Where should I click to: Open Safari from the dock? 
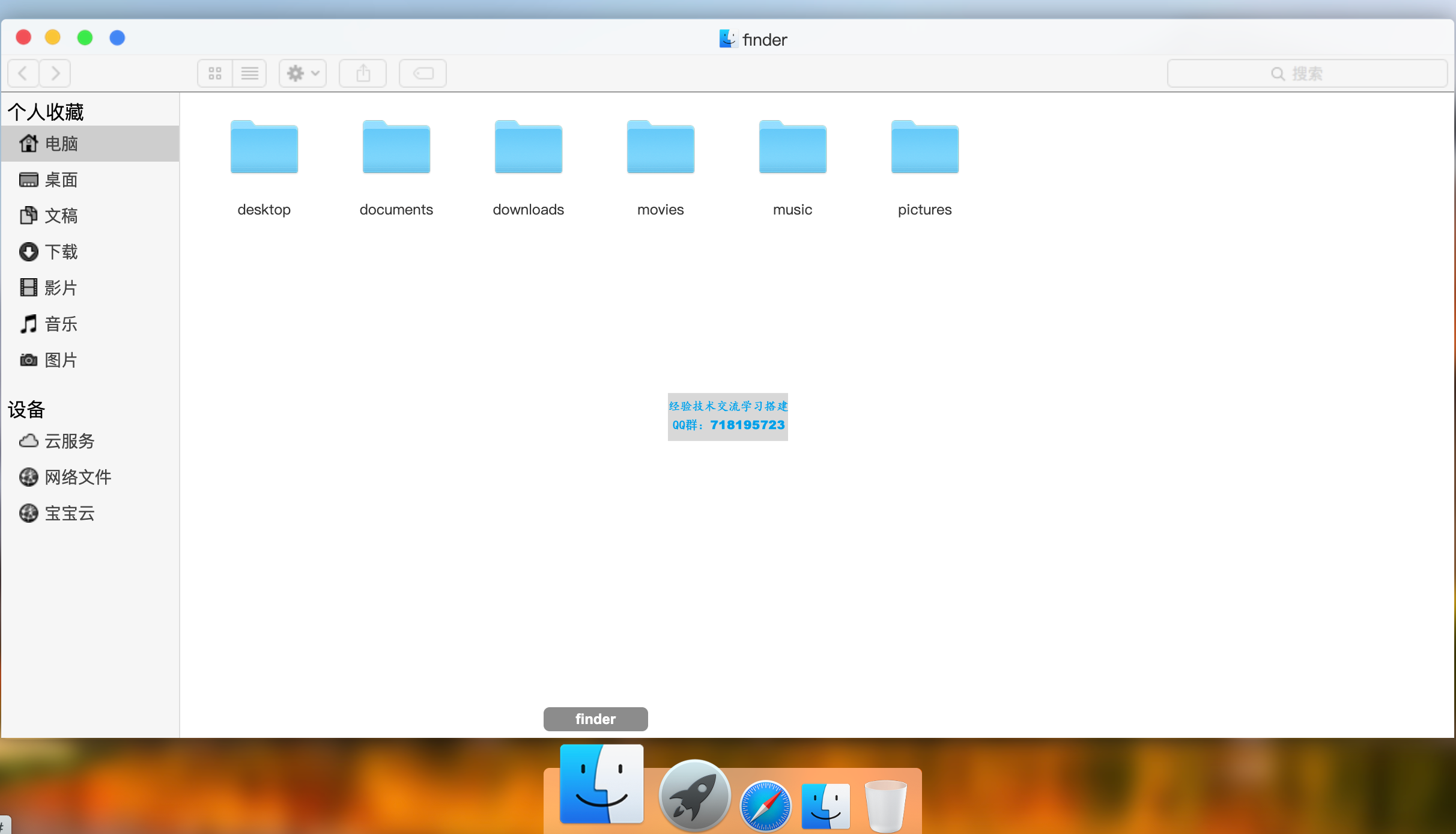[765, 805]
